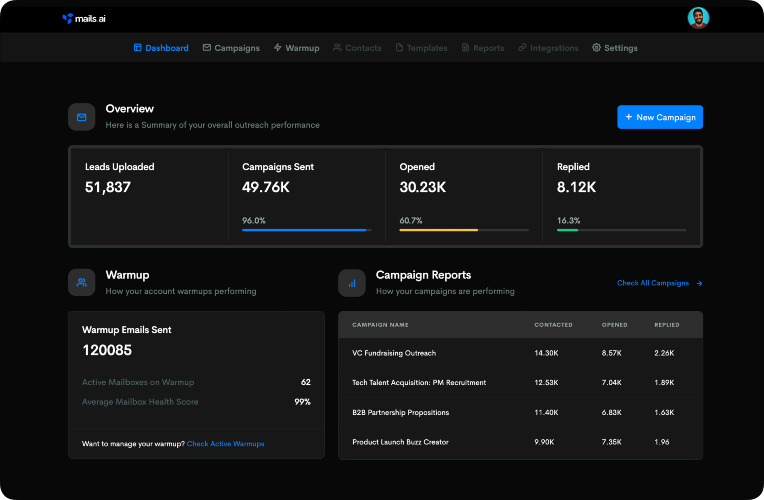Open the user profile avatar

(x=698, y=18)
